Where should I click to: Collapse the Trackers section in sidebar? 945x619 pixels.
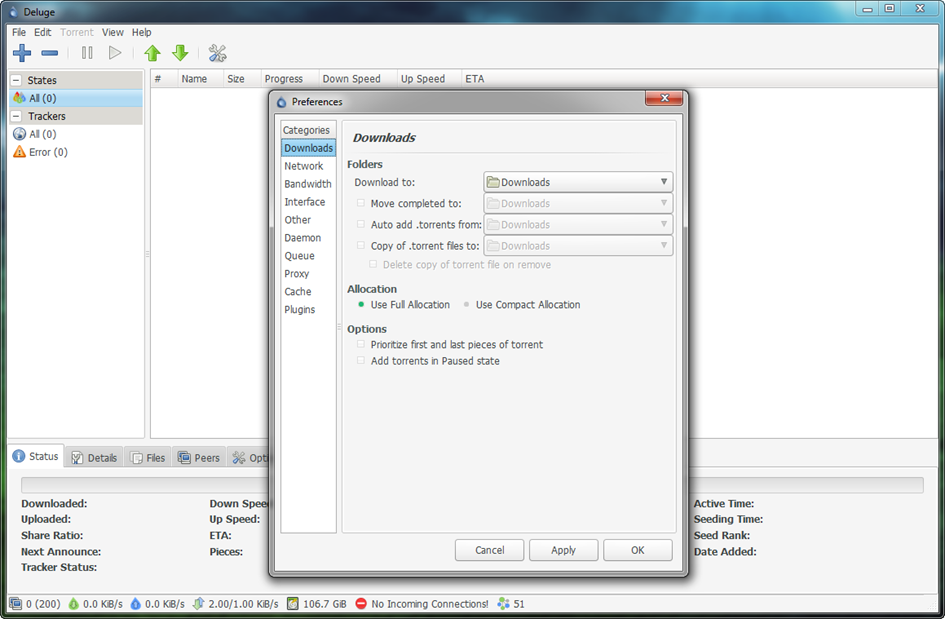16,116
